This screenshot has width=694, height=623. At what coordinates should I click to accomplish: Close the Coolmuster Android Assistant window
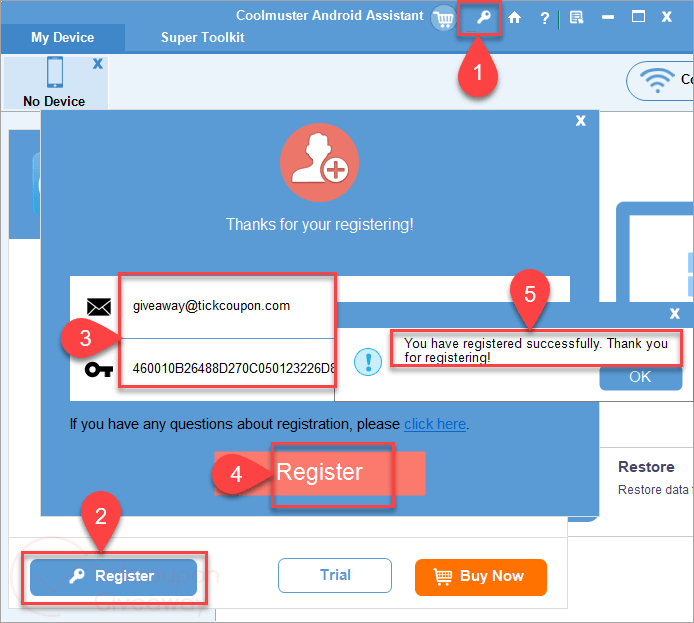667,17
